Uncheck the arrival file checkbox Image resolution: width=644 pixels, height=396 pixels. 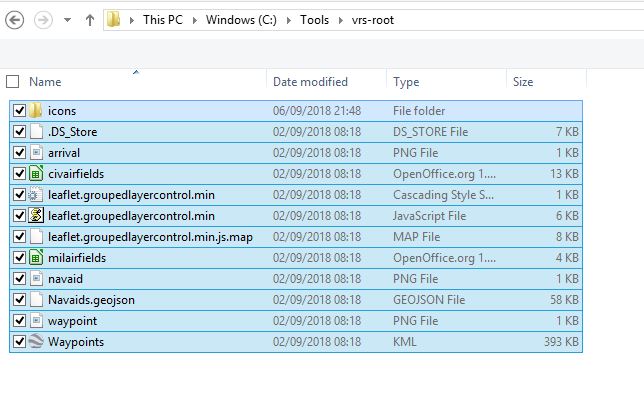pyautogui.click(x=19, y=152)
